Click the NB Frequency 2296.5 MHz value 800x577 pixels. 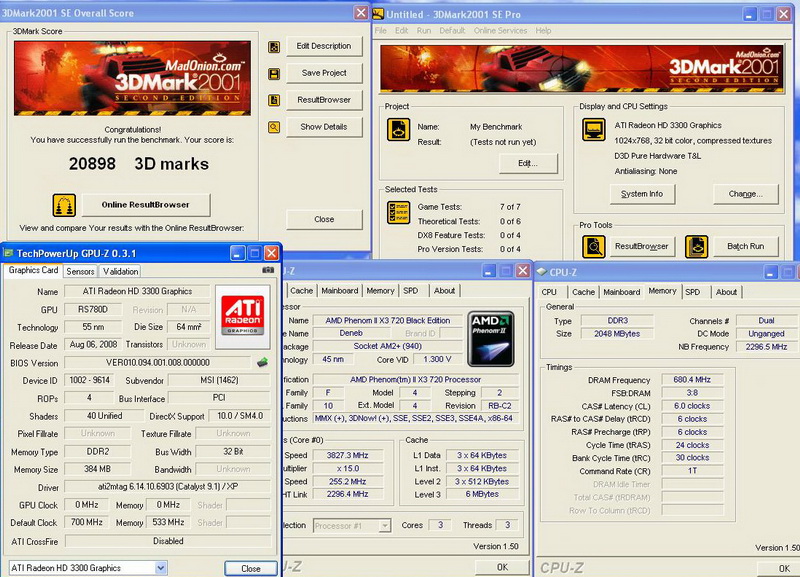coord(766,346)
